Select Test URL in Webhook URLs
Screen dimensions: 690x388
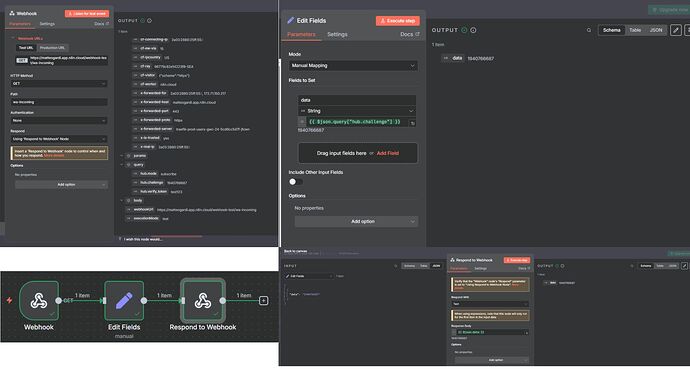coord(26,48)
